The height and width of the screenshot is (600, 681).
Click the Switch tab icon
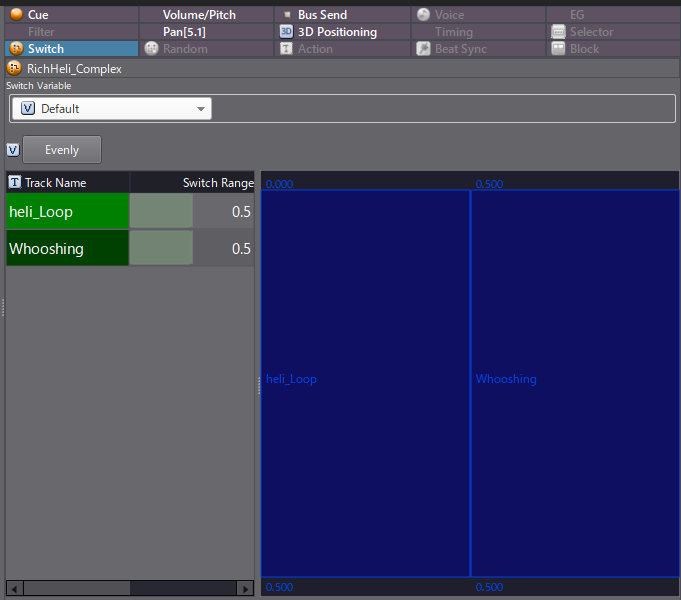(x=16, y=49)
